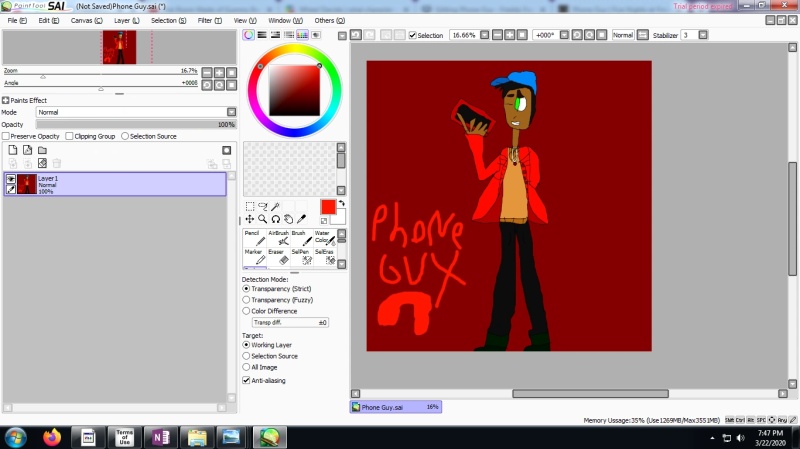
Task: Open Firefox from the taskbar
Action: pyautogui.click(x=52, y=437)
